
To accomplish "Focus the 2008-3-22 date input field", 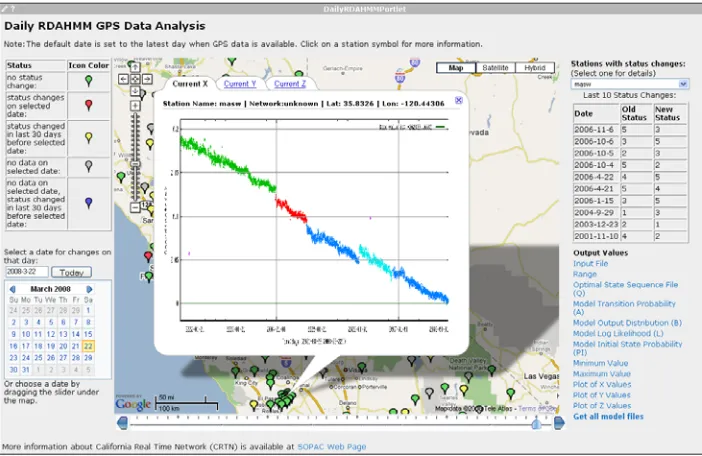I will tap(27, 272).
